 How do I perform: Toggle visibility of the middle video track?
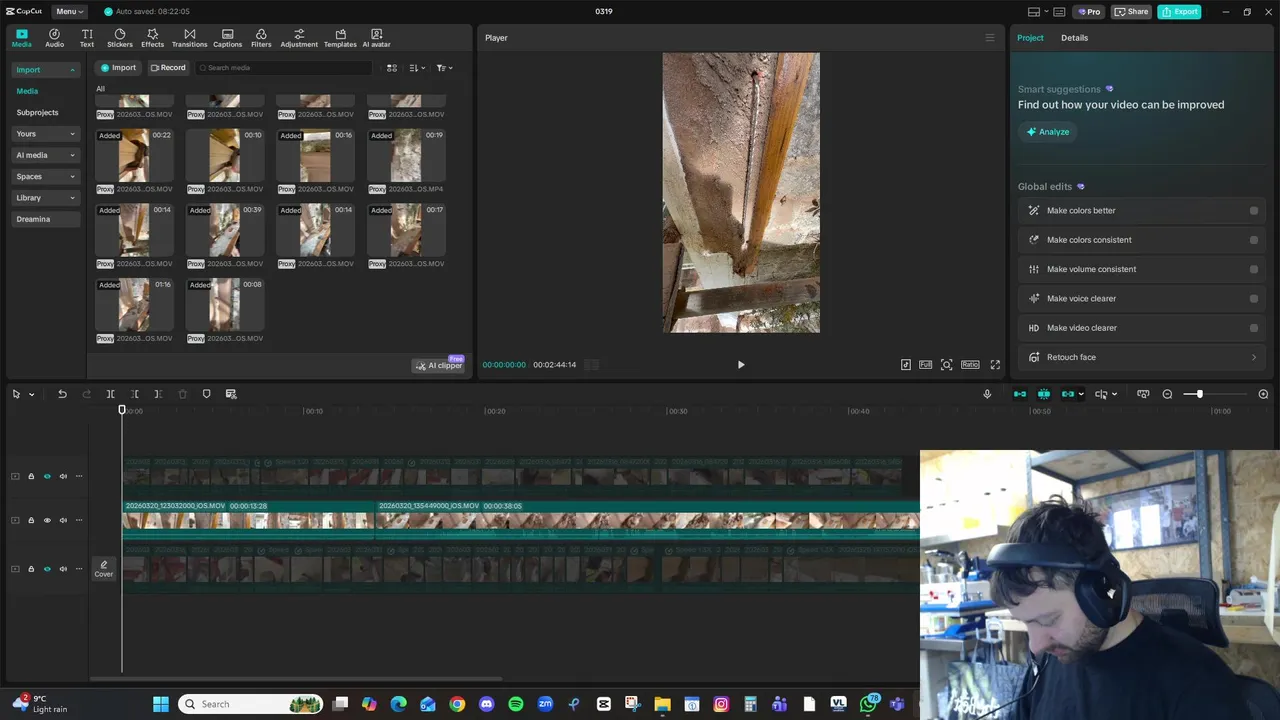47,520
